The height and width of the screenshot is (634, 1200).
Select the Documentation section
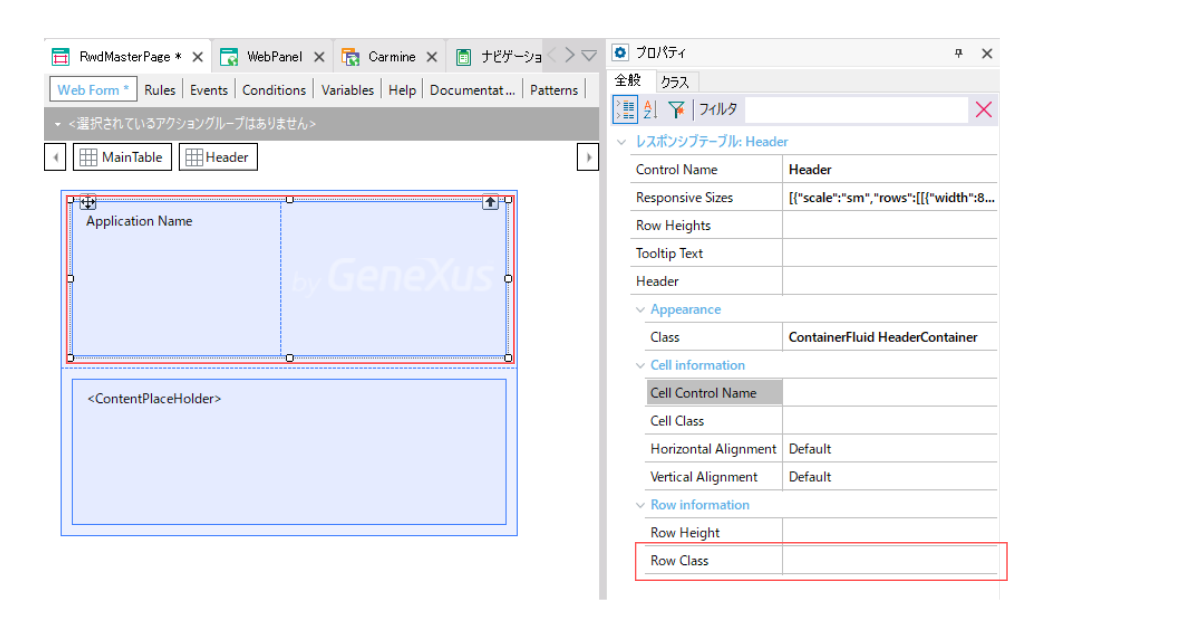click(473, 89)
